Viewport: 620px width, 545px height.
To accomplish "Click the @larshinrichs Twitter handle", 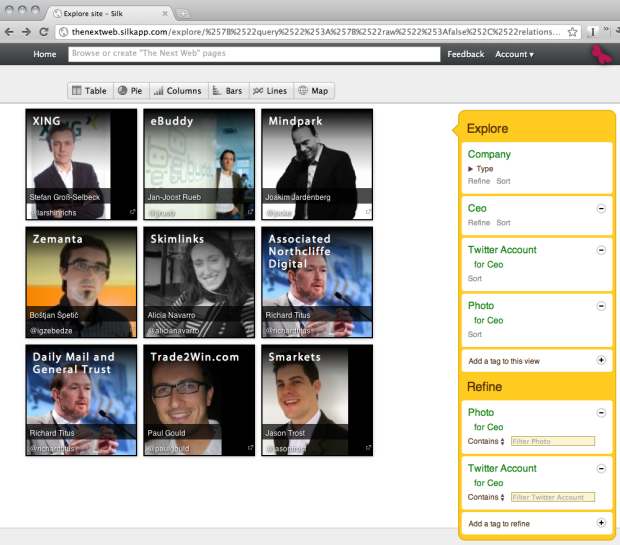I will click(x=53, y=213).
